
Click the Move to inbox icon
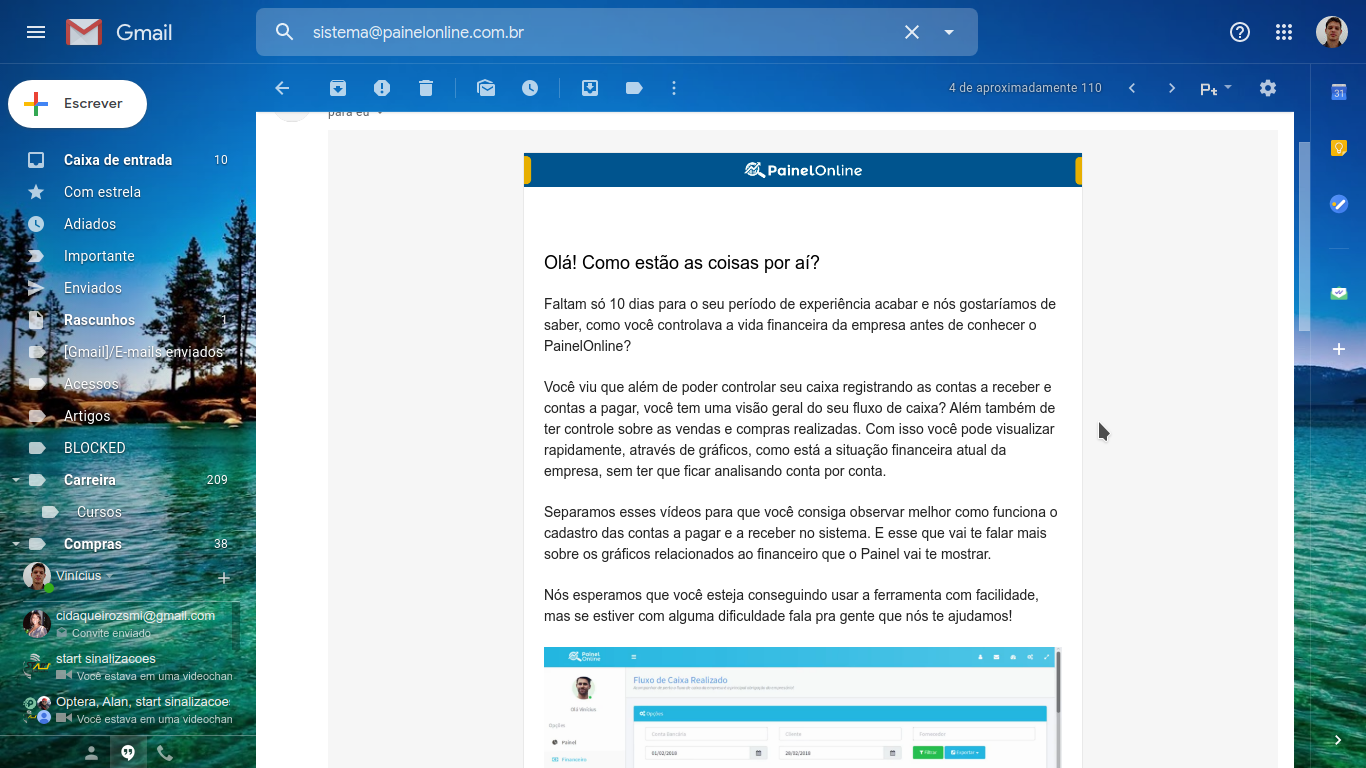point(590,88)
